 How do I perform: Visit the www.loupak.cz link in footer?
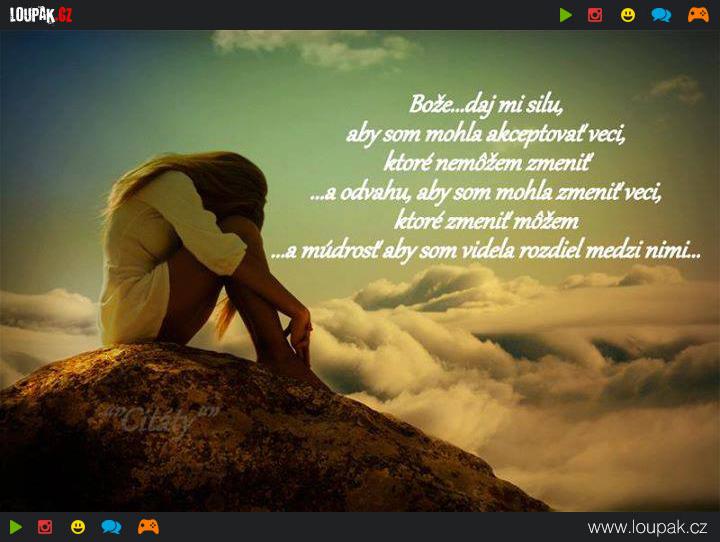point(647,527)
